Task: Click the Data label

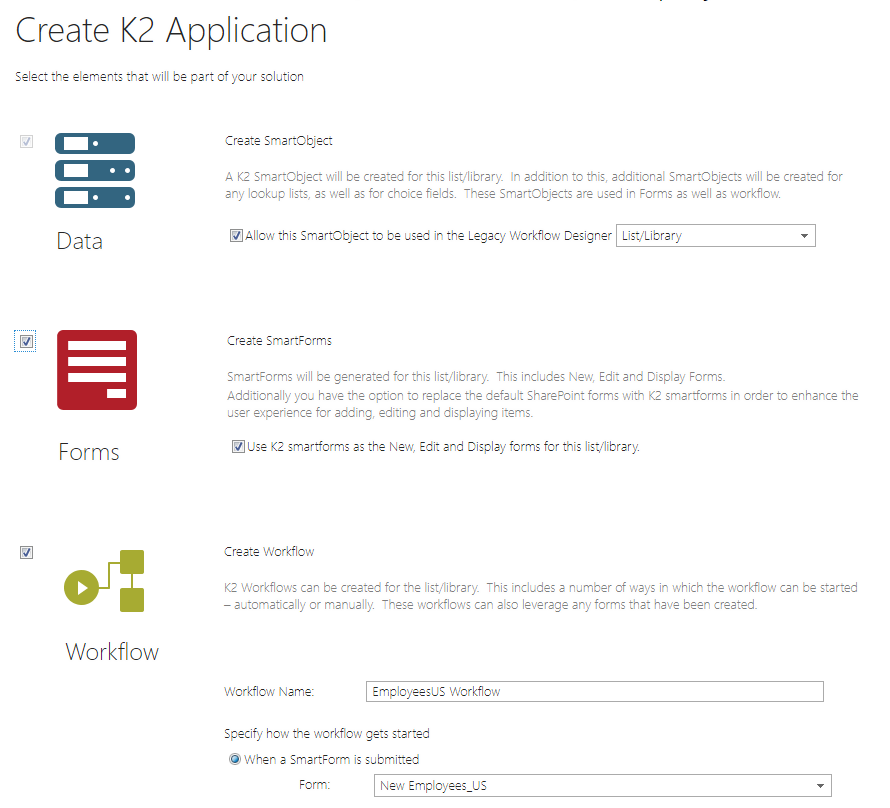Action: coord(79,241)
